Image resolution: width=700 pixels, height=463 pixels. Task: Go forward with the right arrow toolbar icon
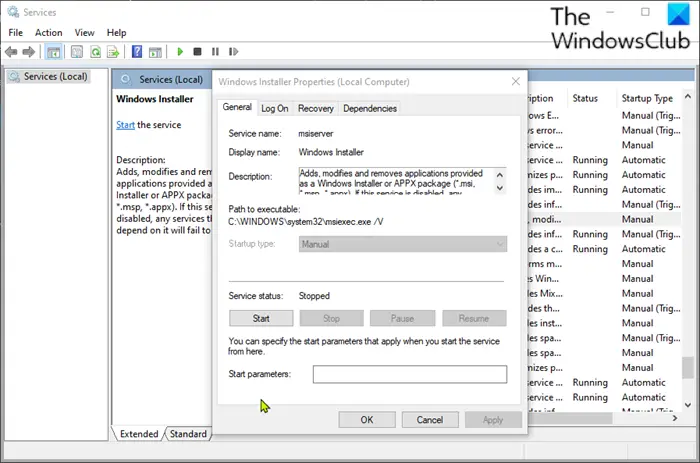tap(29, 52)
